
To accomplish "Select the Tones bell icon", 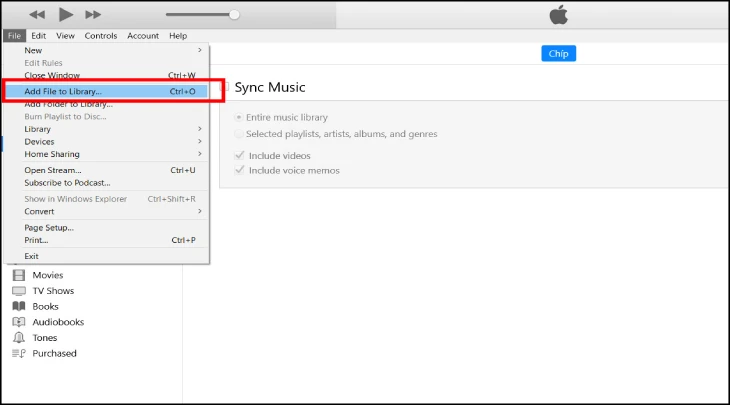I will (x=18, y=338).
